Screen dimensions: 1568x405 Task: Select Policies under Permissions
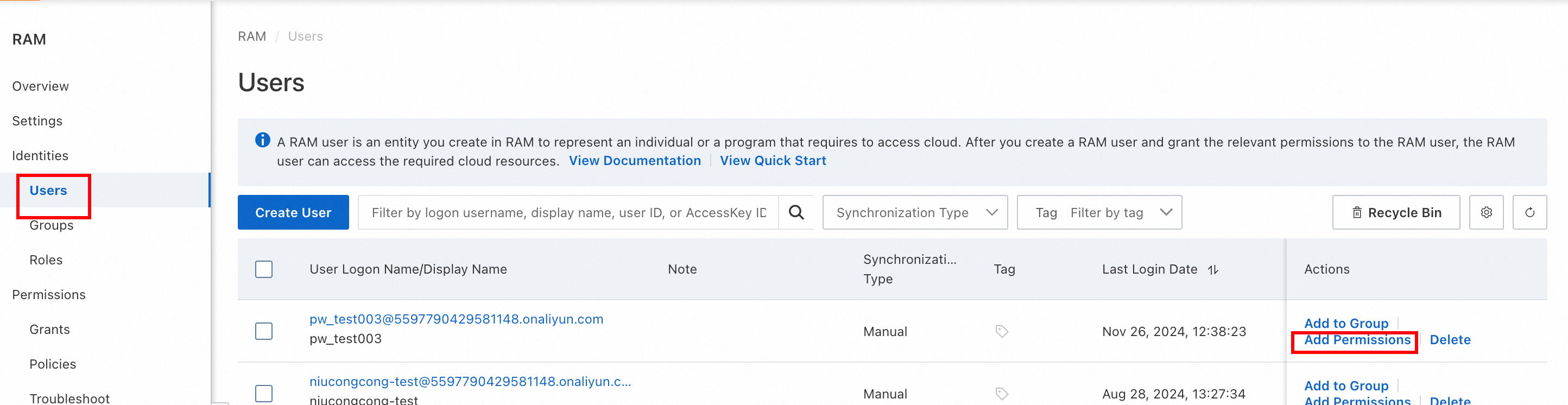click(x=52, y=364)
